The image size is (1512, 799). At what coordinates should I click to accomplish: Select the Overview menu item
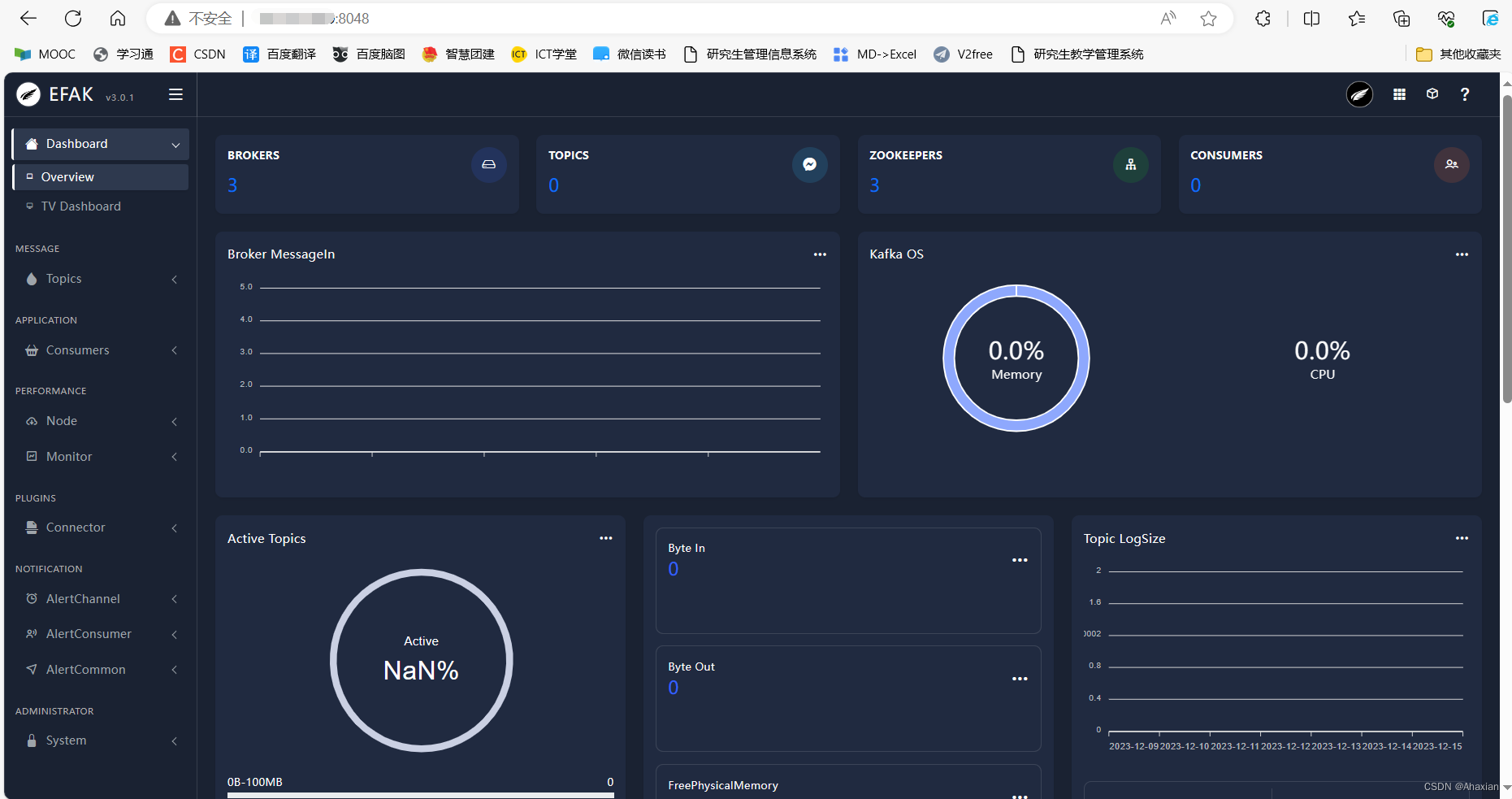pos(101,177)
